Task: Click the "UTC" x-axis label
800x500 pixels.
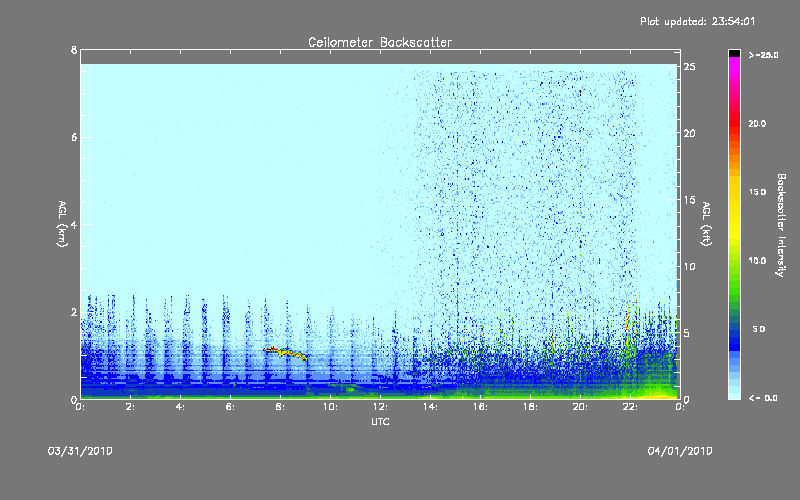Action: [380, 421]
